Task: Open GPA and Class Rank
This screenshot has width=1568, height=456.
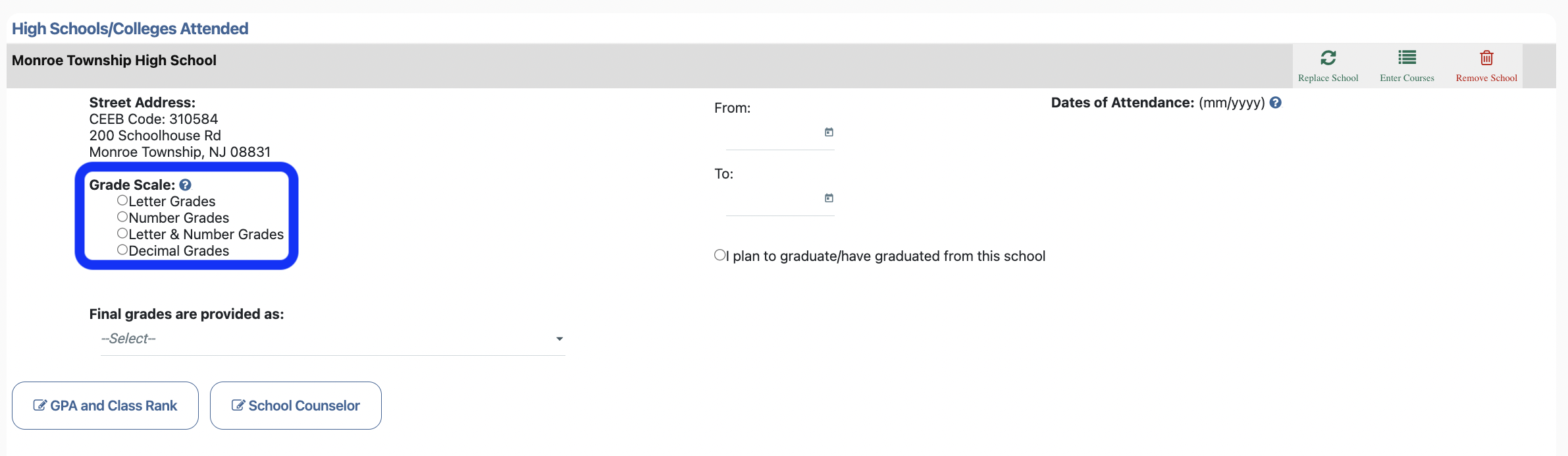Action: (x=105, y=405)
